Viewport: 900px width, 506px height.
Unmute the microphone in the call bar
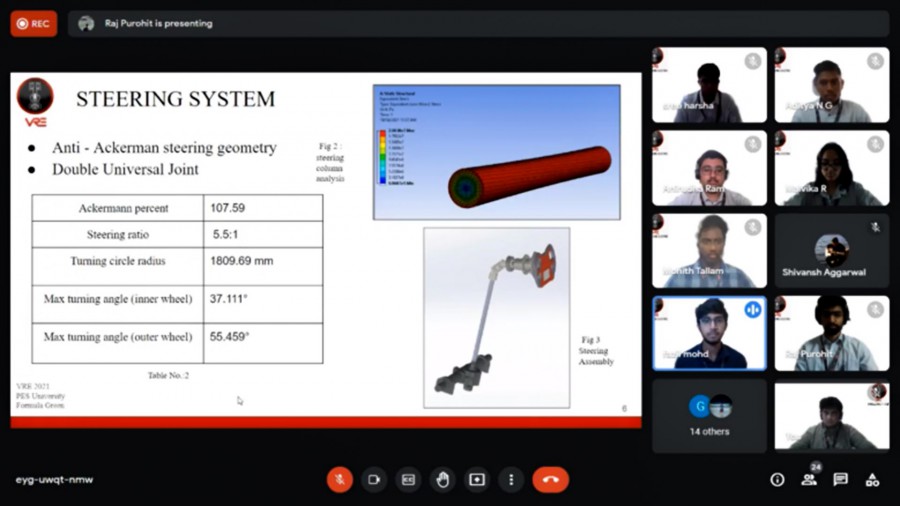tap(339, 480)
